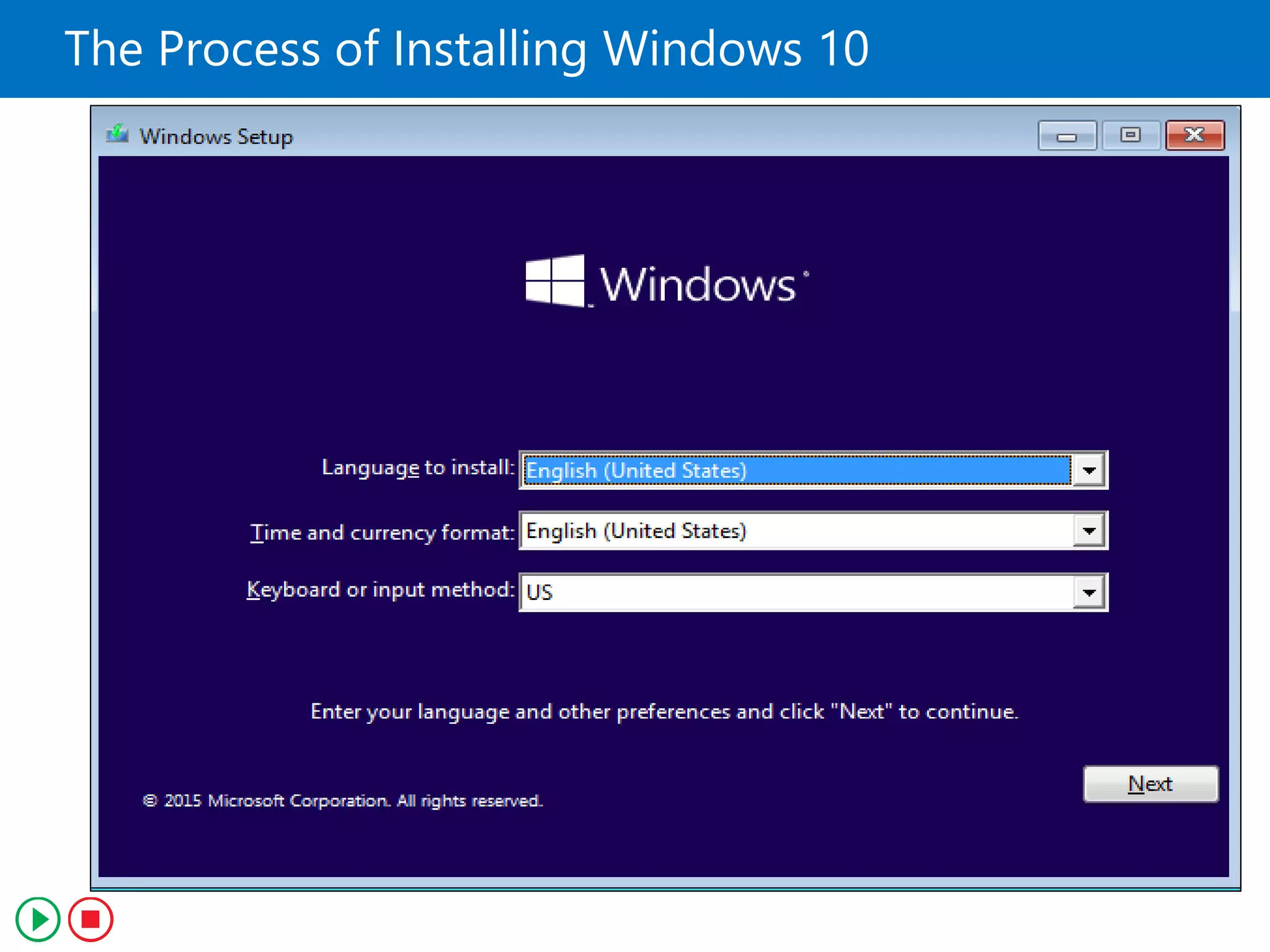Click the 'Windows Setup' title text
The width and height of the screenshot is (1270, 952).
click(216, 137)
